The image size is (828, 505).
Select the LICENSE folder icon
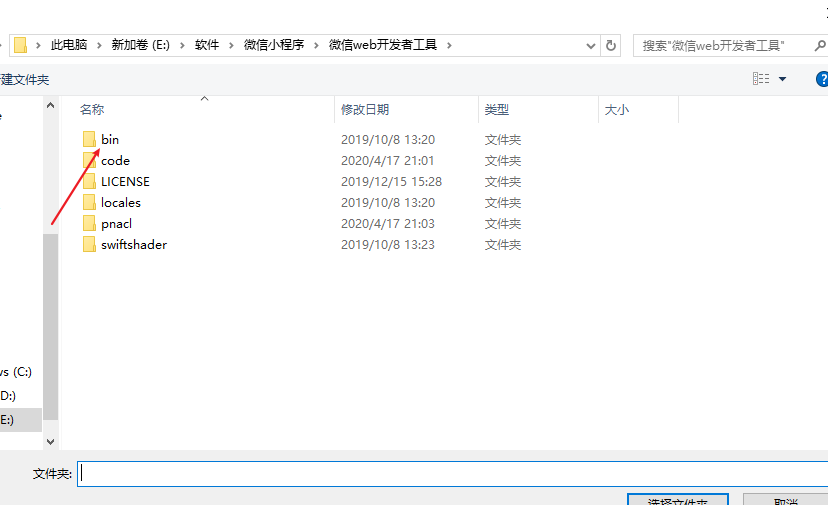pyautogui.click(x=89, y=182)
